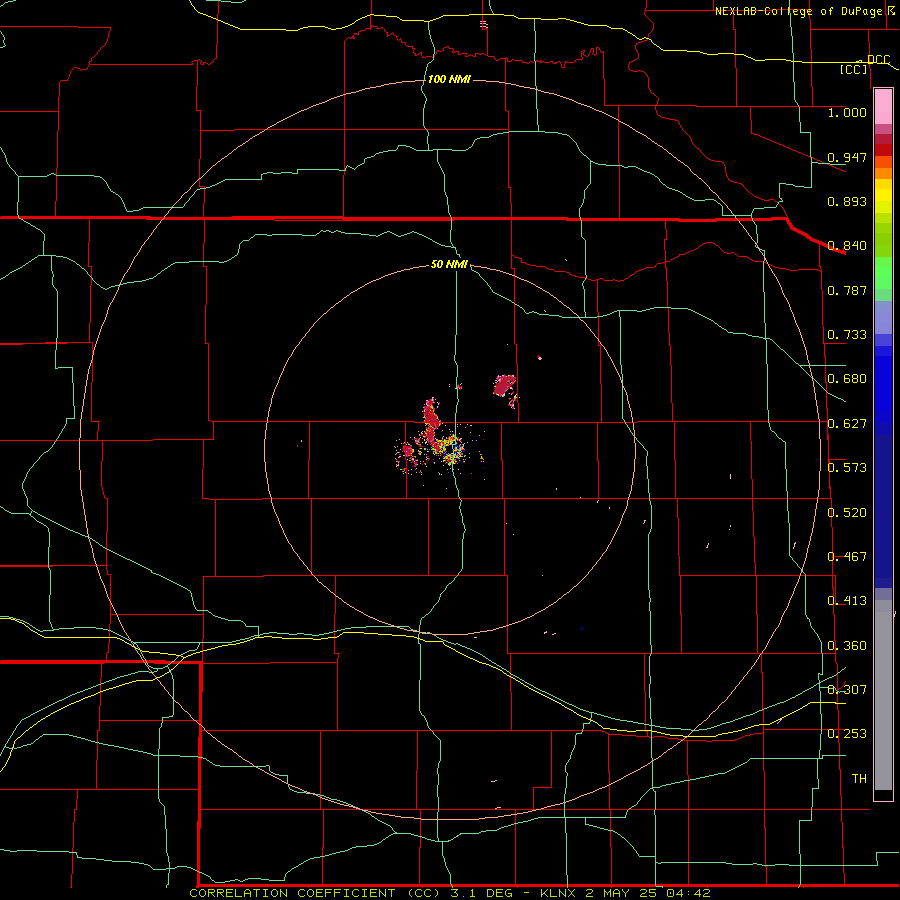
Task: Pick the lavender band near 0.733
Action: (x=883, y=317)
